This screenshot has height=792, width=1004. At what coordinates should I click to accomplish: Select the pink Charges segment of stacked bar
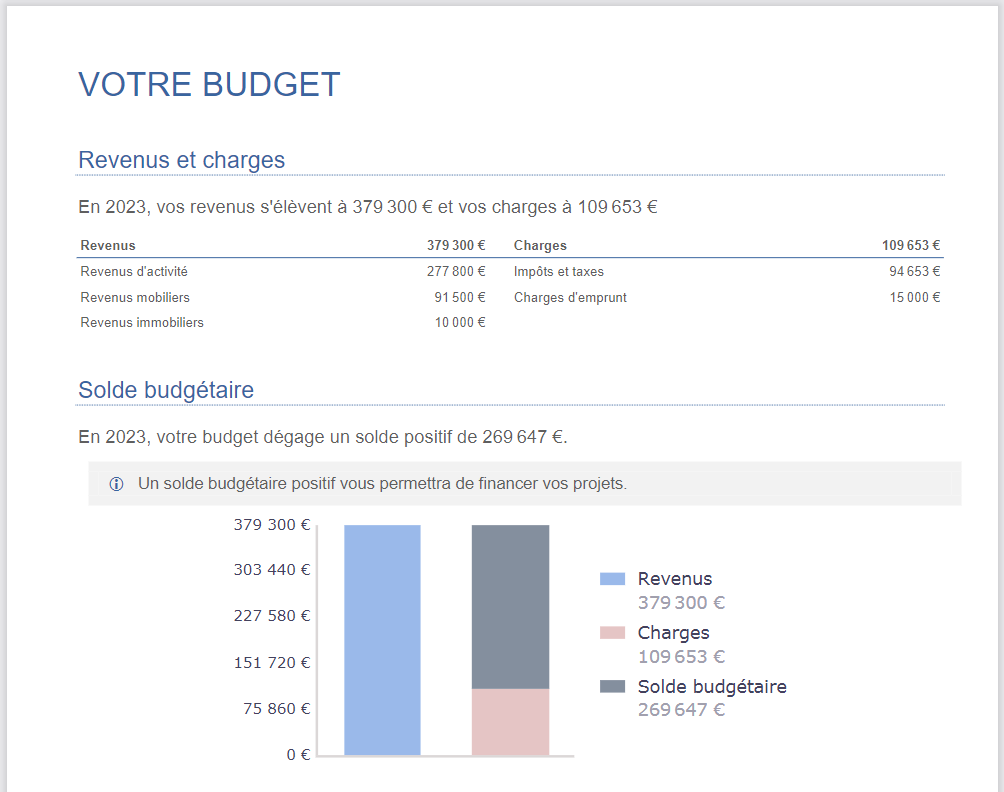(510, 722)
